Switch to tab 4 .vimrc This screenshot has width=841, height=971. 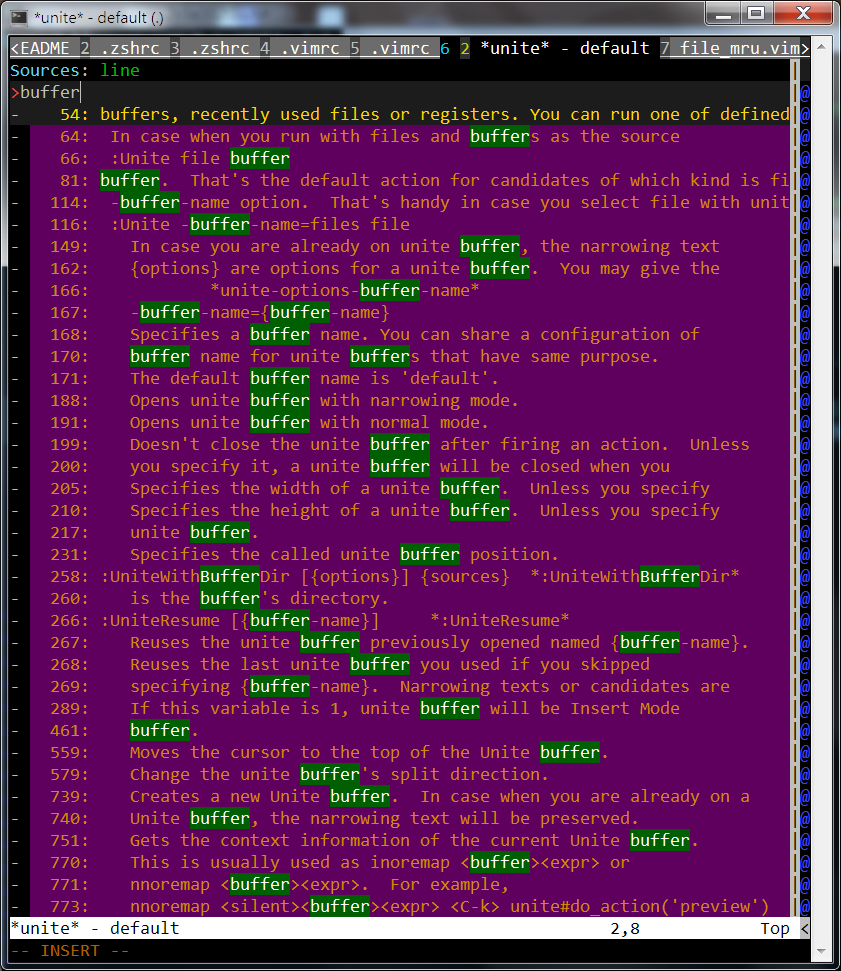point(300,48)
